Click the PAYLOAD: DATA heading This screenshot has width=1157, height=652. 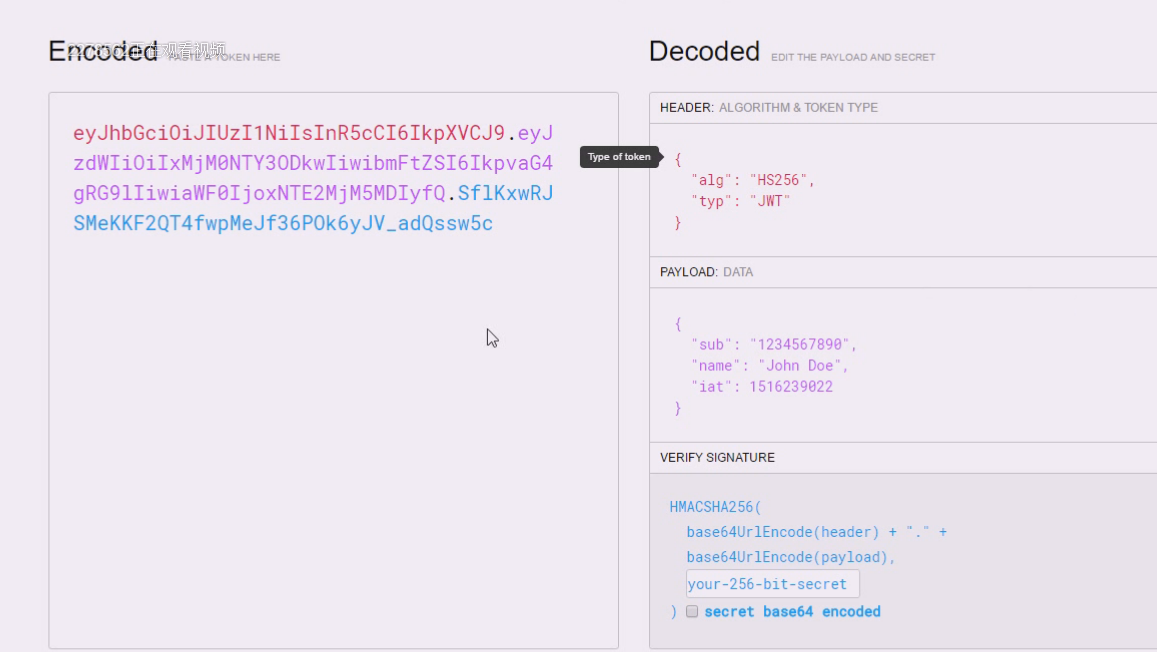pos(706,272)
